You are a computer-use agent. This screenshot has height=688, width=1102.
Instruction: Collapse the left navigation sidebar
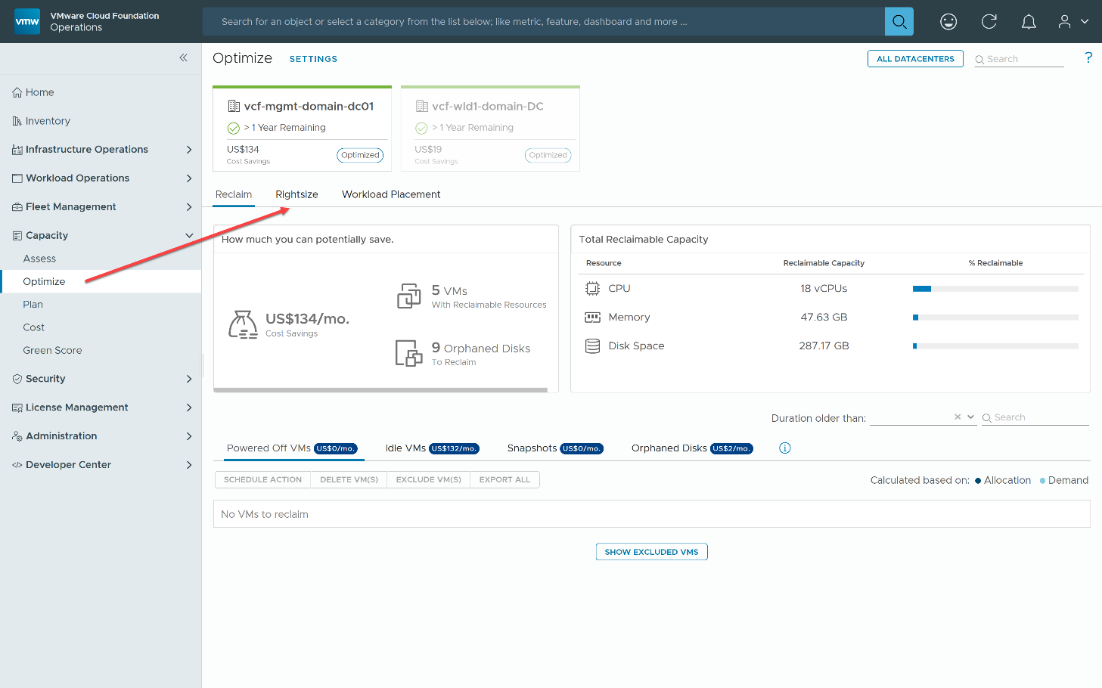[x=183, y=58]
